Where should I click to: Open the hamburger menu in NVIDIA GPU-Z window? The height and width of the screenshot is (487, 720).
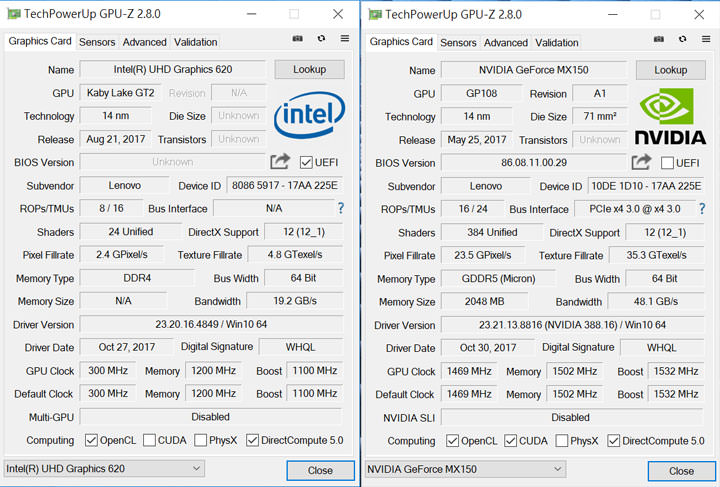[x=705, y=39]
